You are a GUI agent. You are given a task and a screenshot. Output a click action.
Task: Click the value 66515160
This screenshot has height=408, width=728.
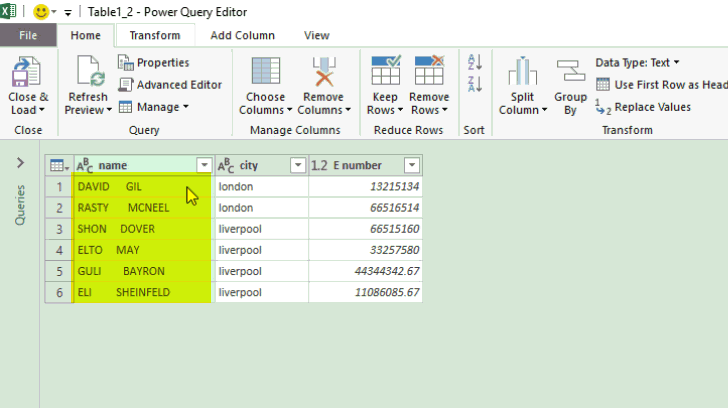coord(394,229)
